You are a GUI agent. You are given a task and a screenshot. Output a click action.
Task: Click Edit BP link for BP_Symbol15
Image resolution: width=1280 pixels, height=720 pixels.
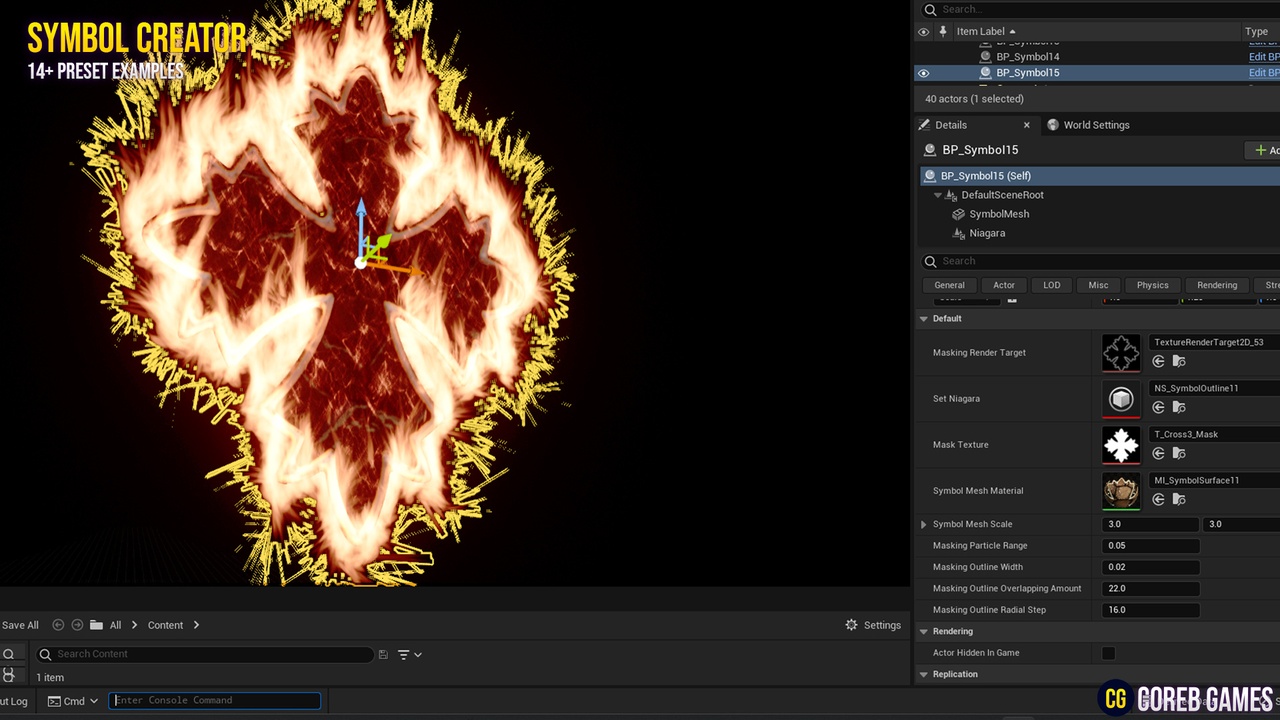pos(1264,73)
